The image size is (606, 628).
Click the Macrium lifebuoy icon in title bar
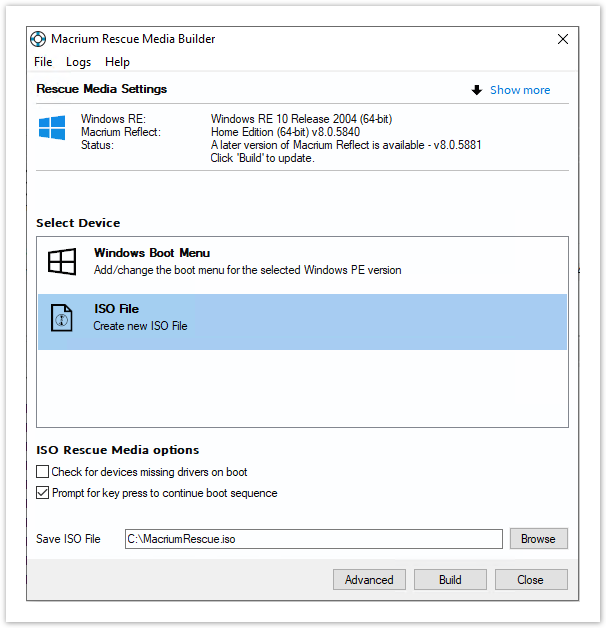tap(38, 39)
